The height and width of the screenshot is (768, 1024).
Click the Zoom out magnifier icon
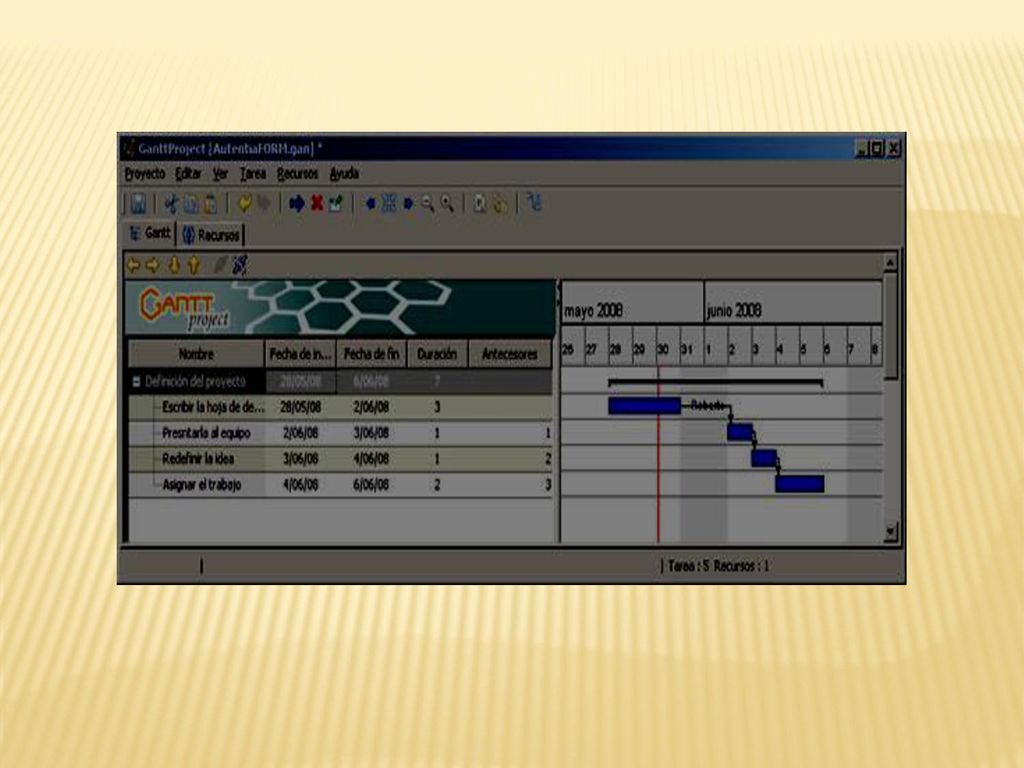point(427,204)
